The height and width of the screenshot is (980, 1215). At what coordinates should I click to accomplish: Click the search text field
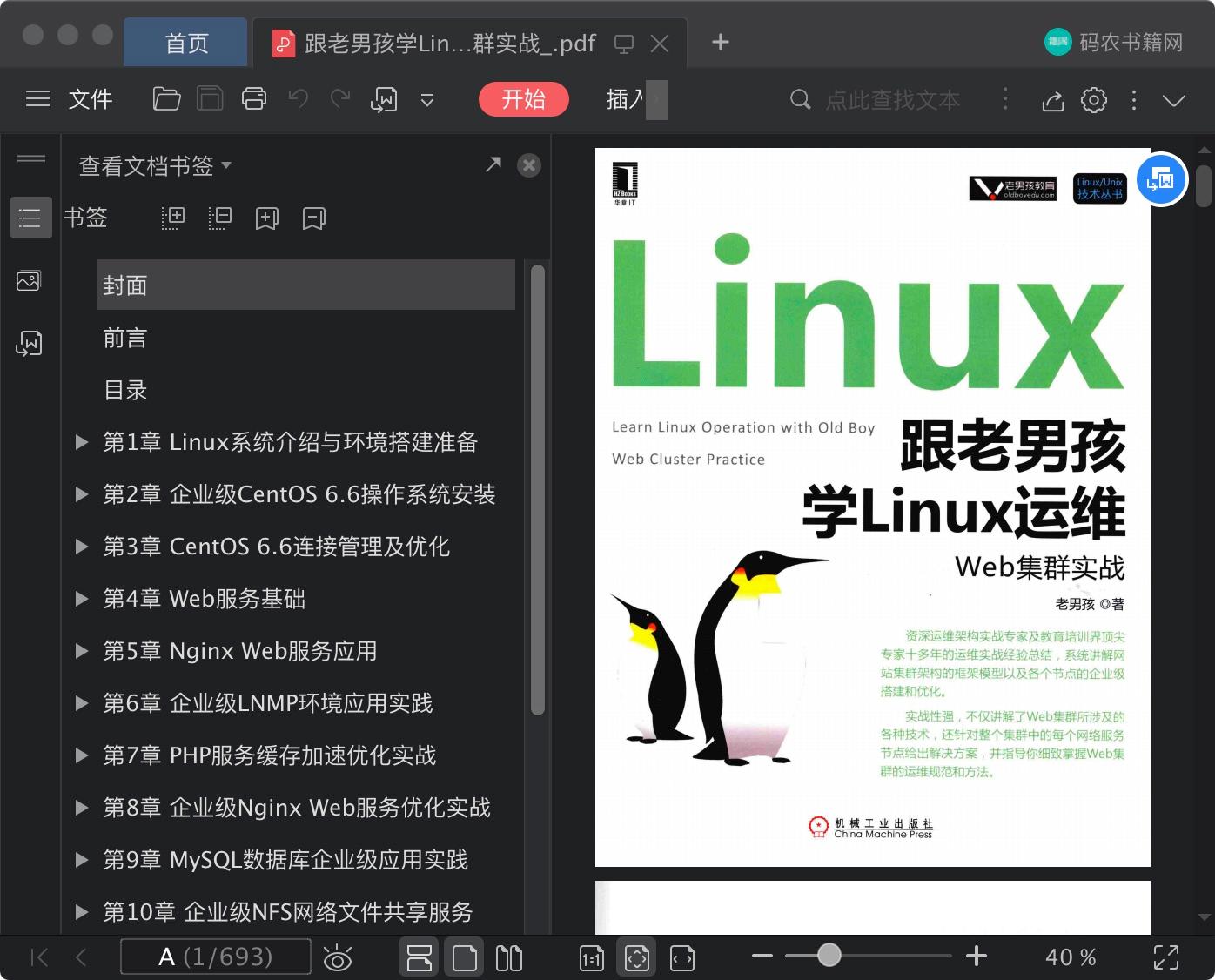[x=892, y=100]
